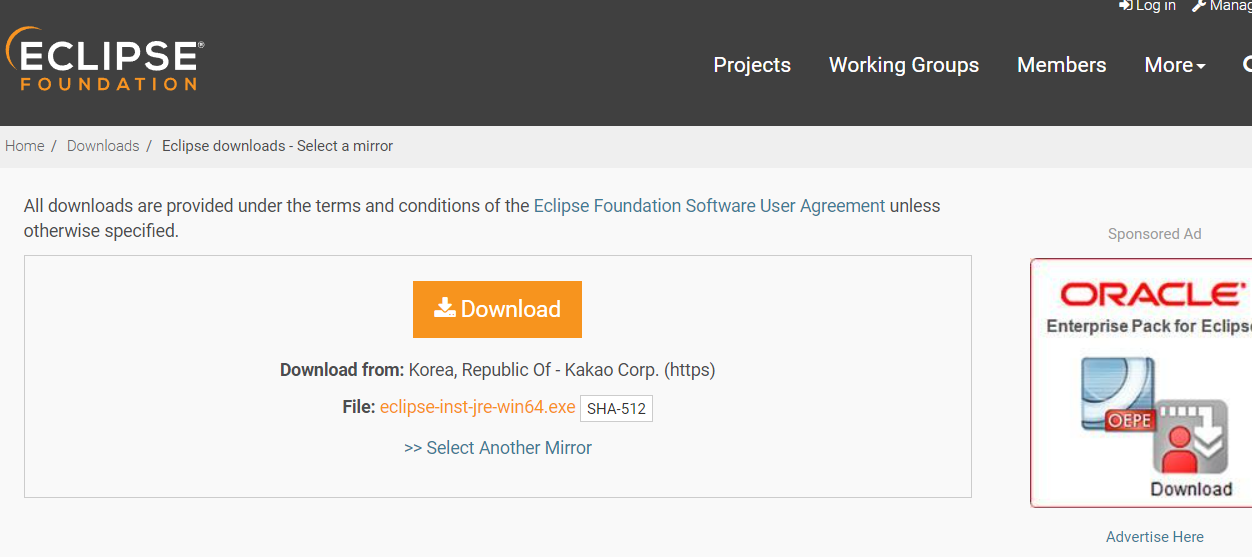Click Enterprise Pack for Eclipse ad title
This screenshot has height=557, width=1252.
point(1148,326)
